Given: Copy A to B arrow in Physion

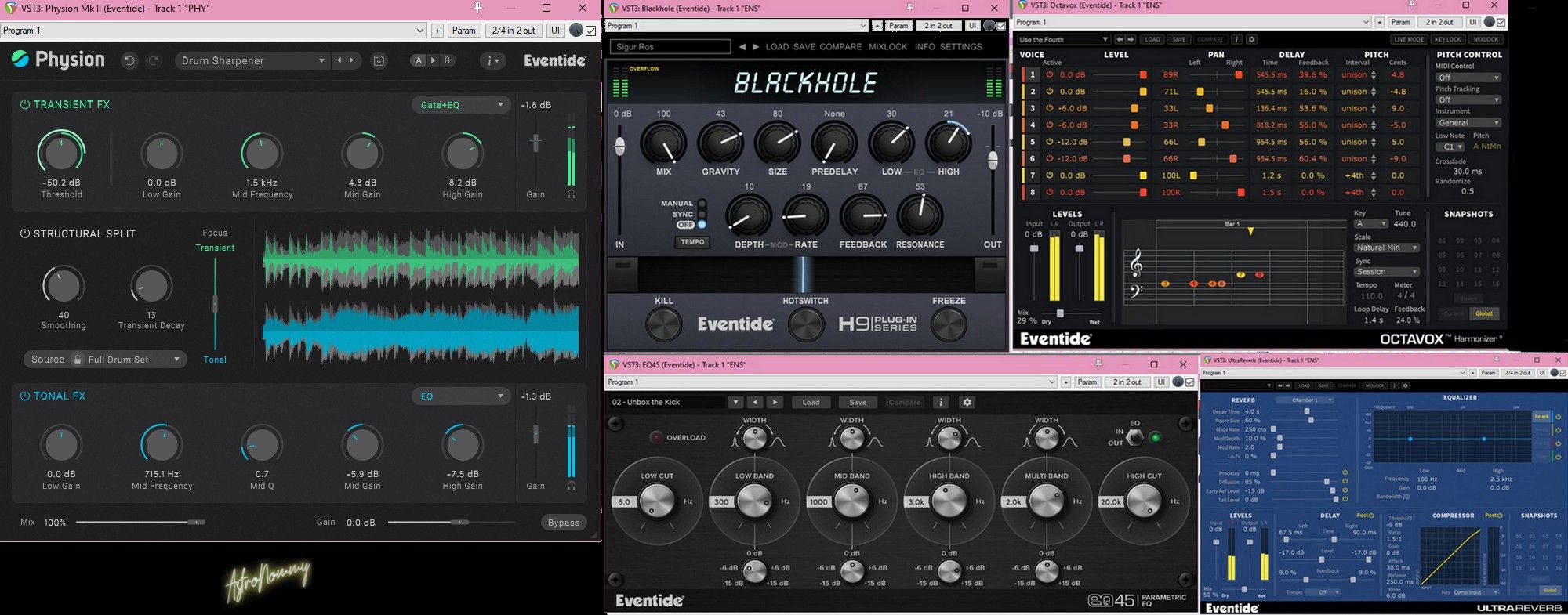Looking at the screenshot, I should pos(433,60).
